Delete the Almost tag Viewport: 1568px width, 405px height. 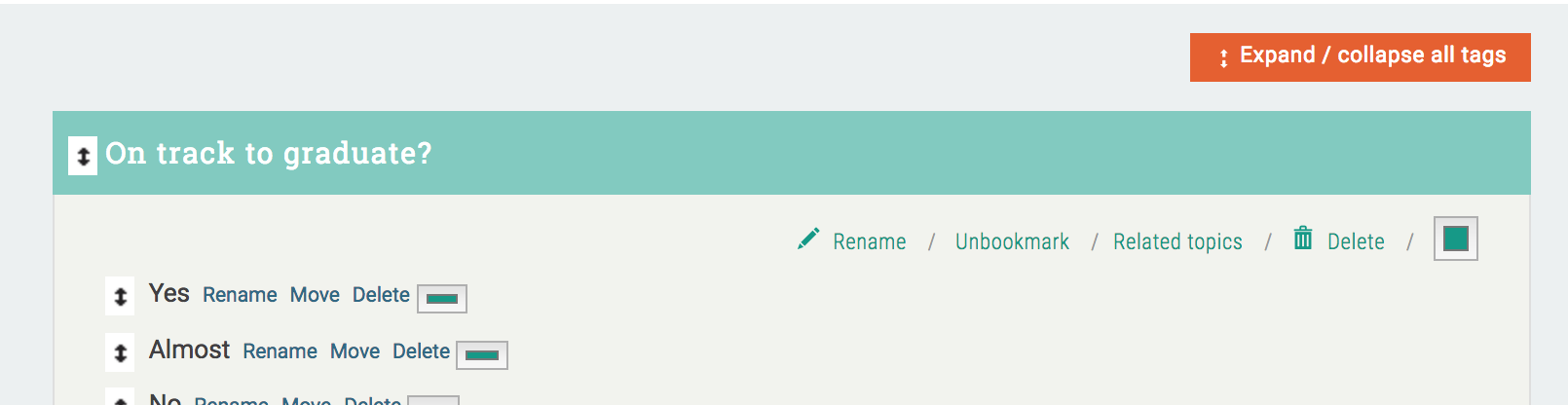pos(421,351)
